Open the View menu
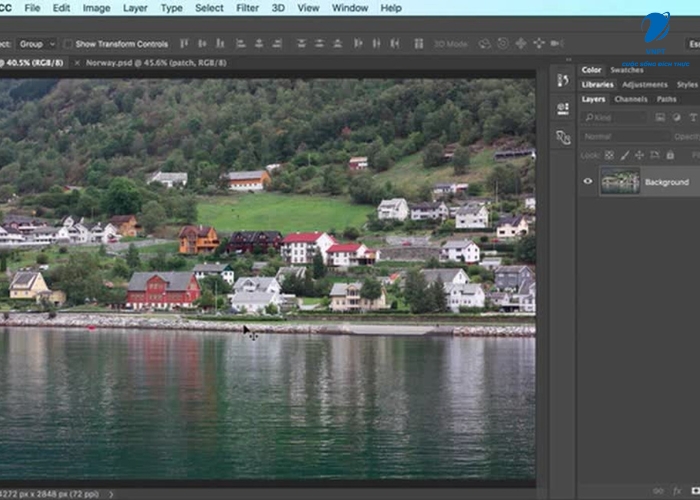This screenshot has width=700, height=500. 308,8
